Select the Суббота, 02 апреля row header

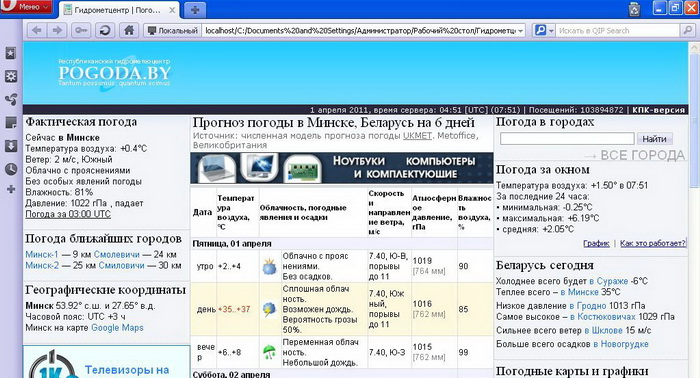point(231,374)
